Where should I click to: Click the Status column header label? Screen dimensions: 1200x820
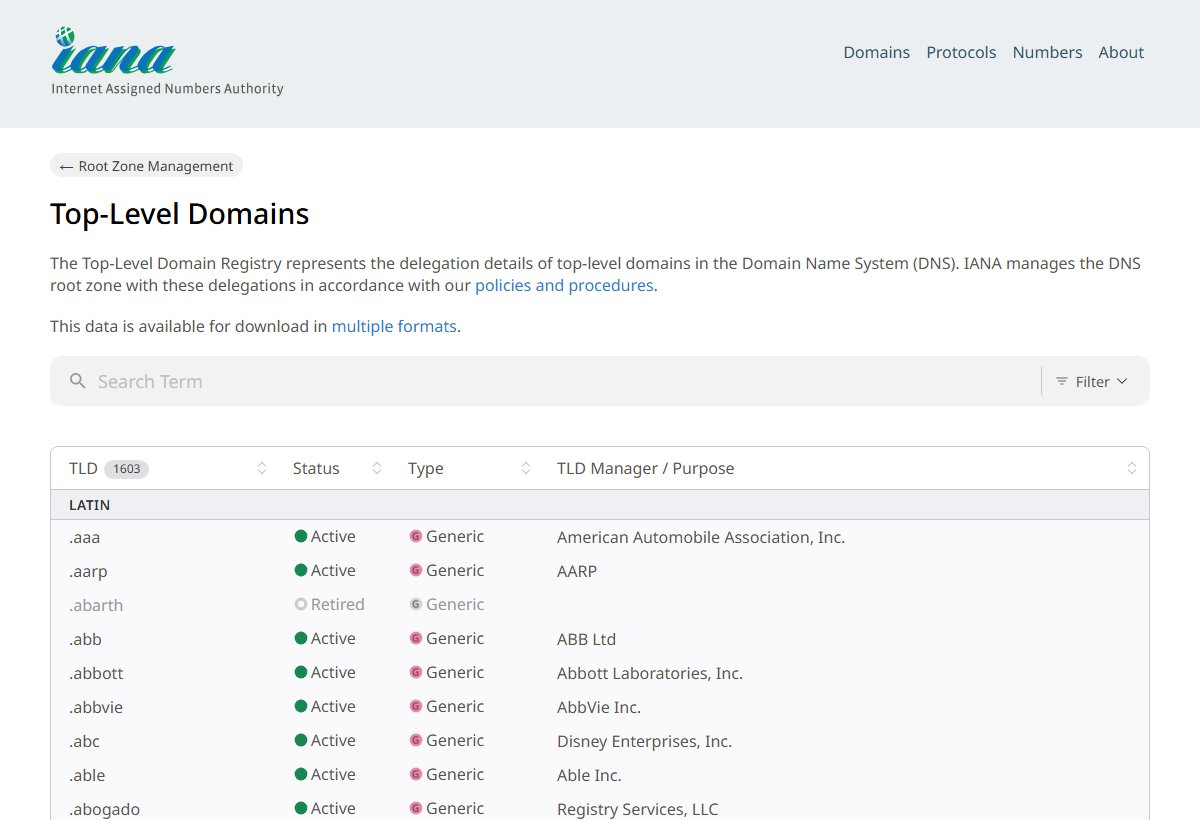click(316, 468)
